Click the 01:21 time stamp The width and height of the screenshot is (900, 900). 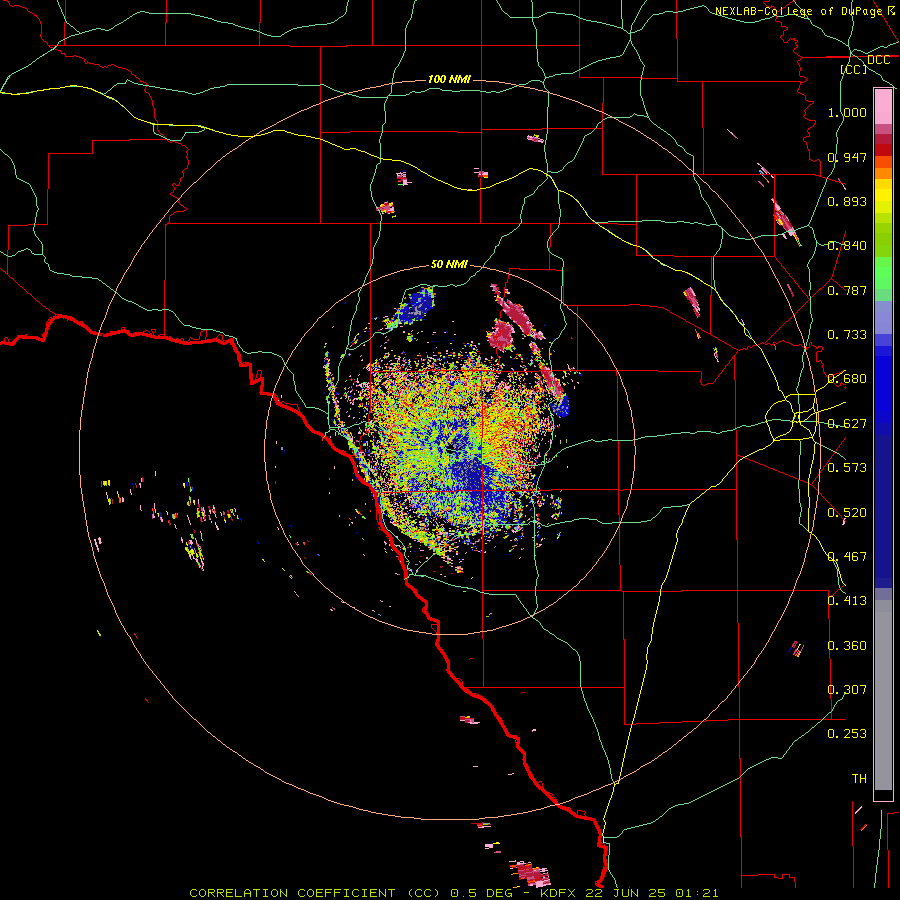click(x=696, y=893)
